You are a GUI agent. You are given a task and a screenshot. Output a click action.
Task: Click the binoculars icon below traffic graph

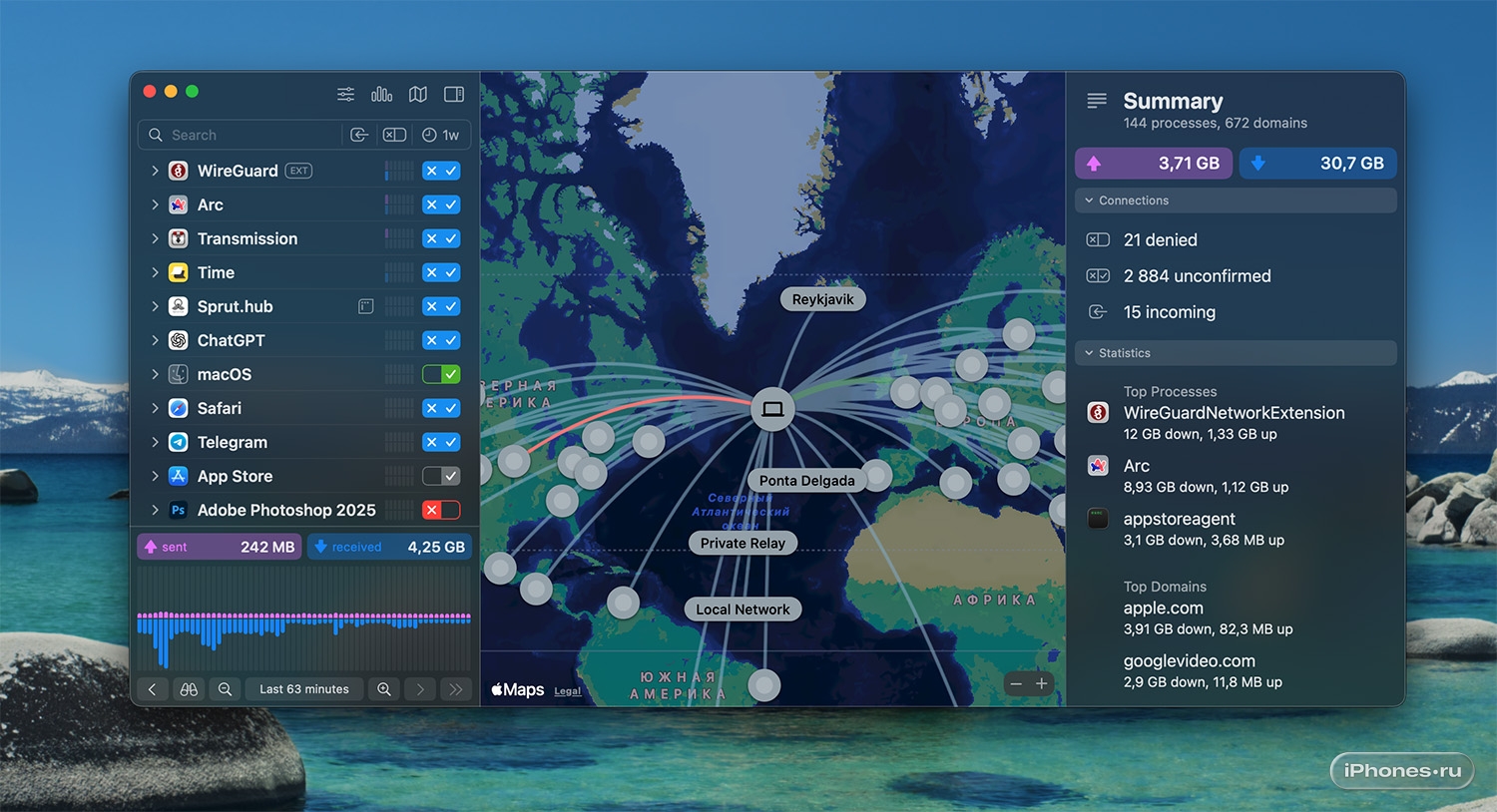[189, 689]
